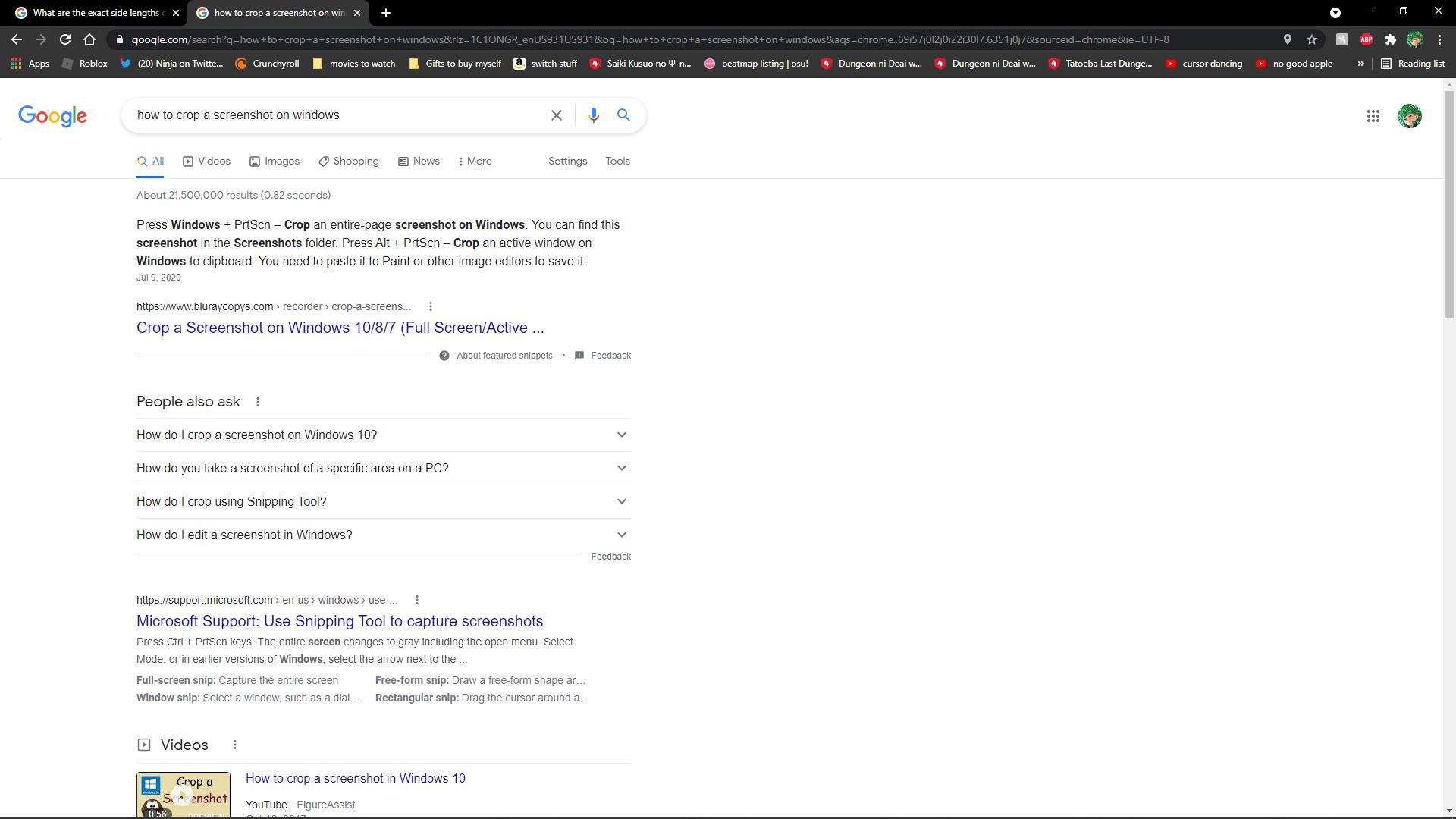
Task: Switch to the Videos results tab
Action: [206, 161]
